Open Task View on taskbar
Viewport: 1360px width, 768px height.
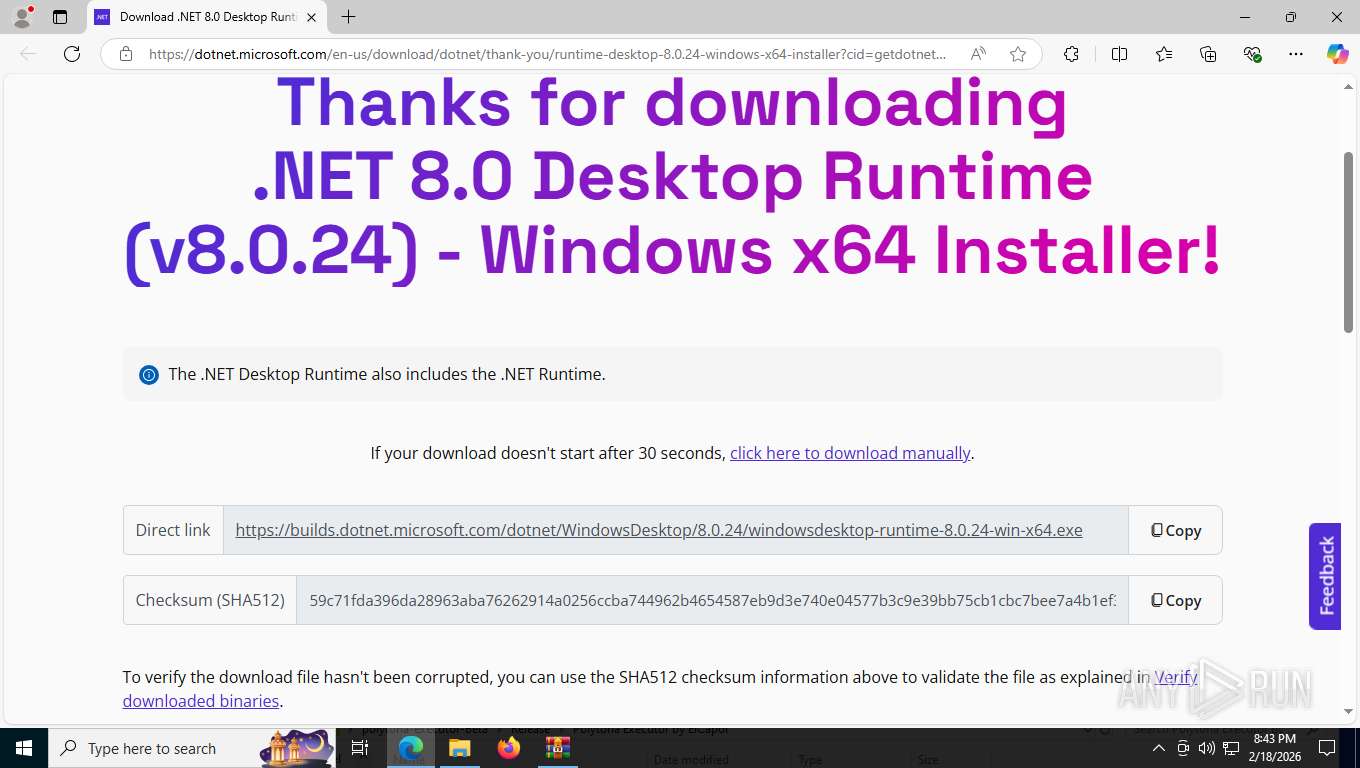(360, 748)
